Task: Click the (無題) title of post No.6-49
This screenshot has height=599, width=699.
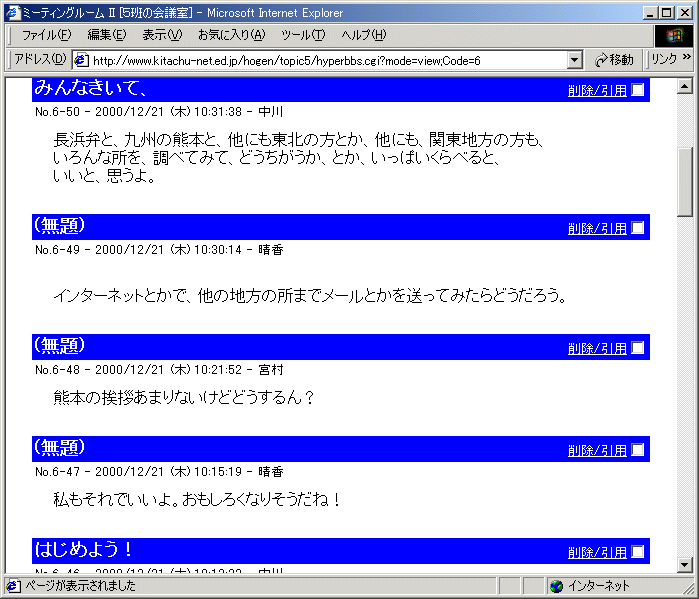Action: point(59,226)
